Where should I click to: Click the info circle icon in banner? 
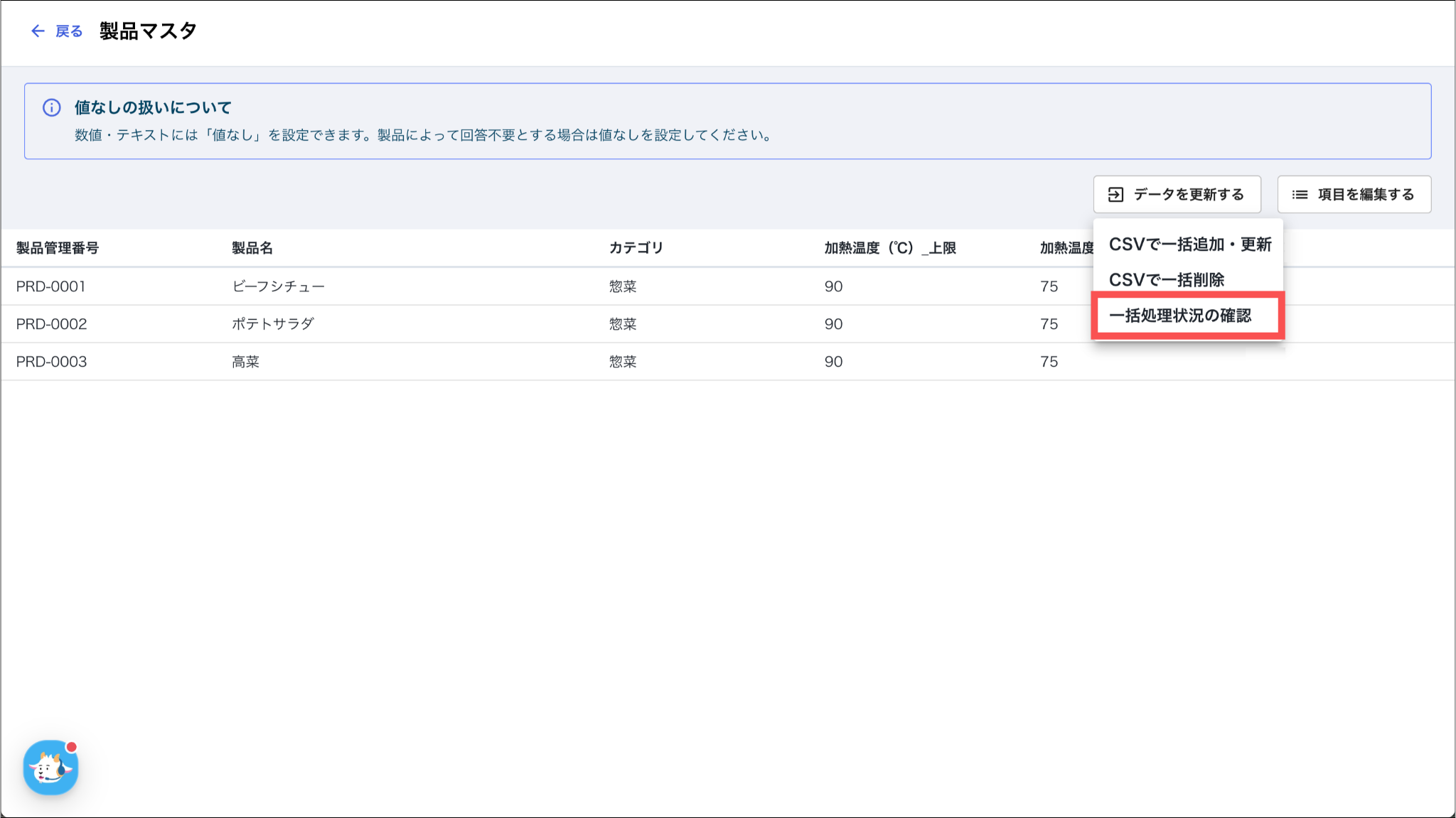(52, 107)
